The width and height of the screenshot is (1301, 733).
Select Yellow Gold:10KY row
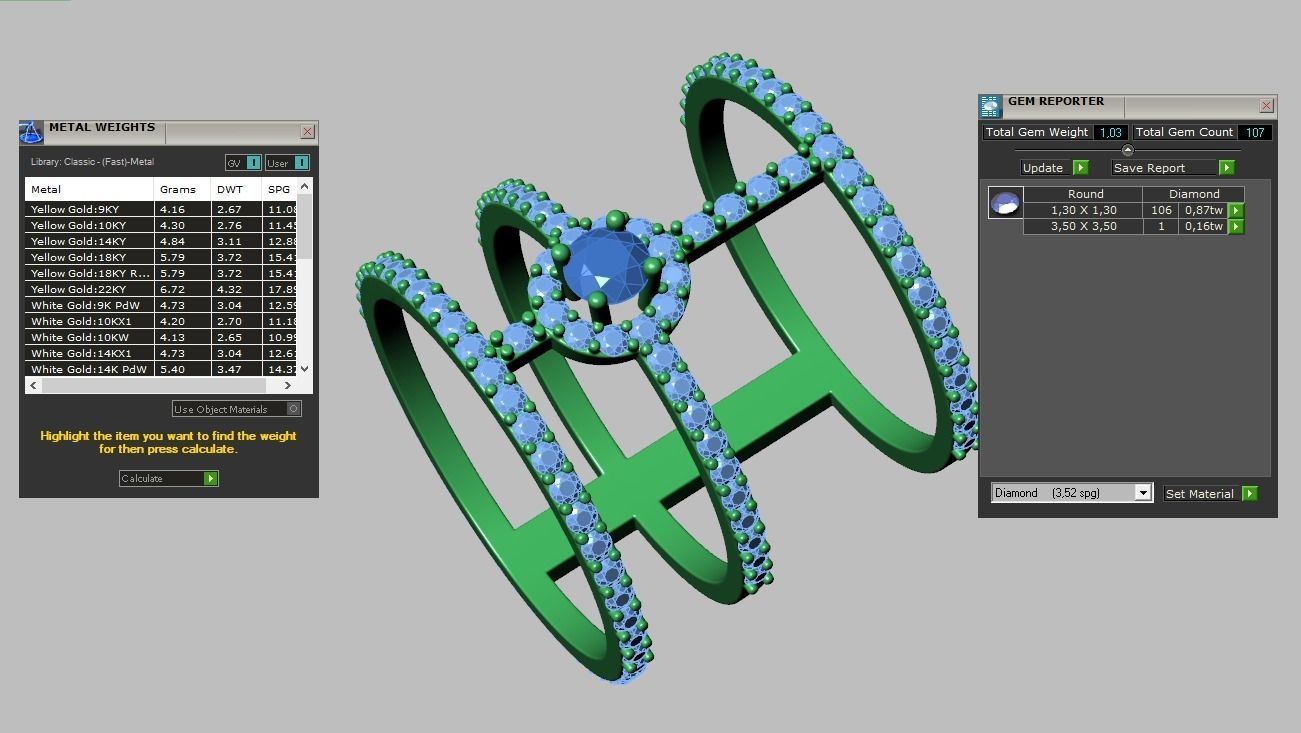pyautogui.click(x=161, y=225)
